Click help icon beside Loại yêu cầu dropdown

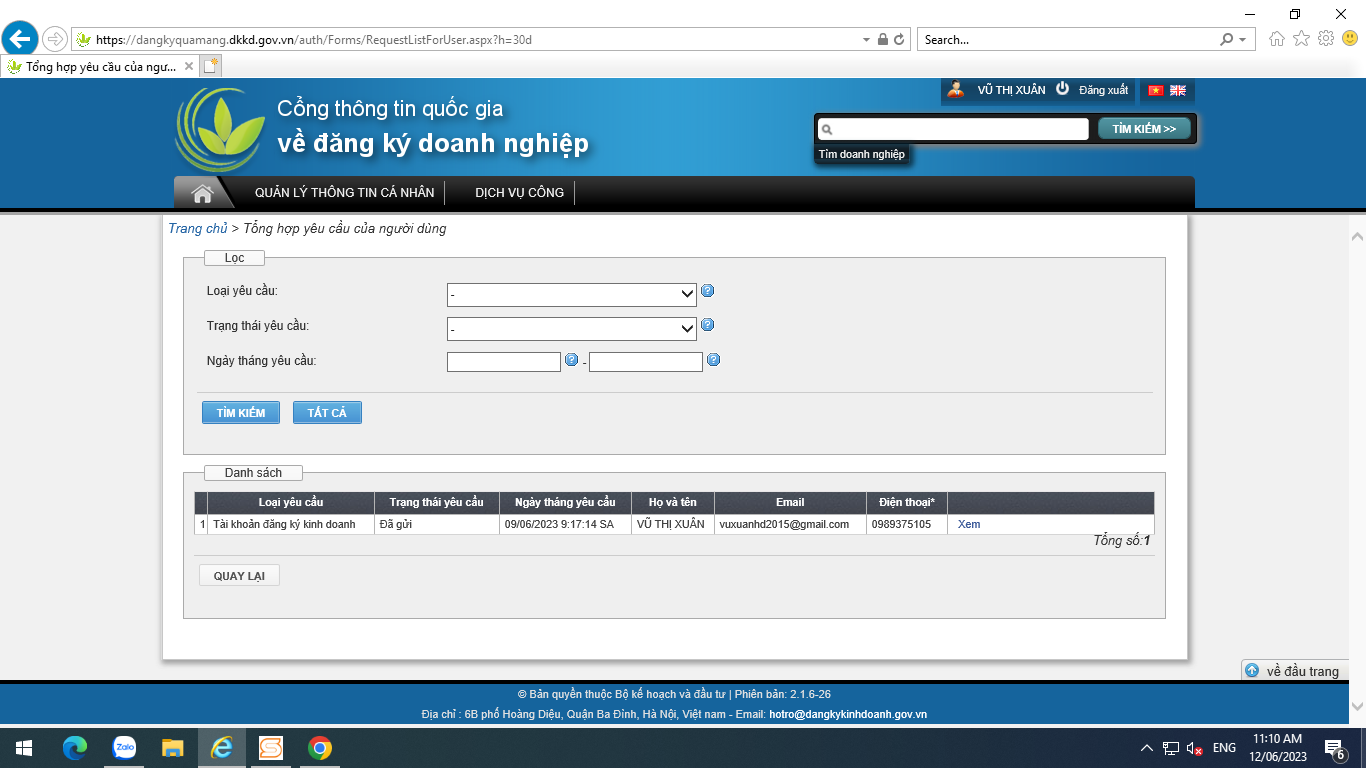click(708, 291)
